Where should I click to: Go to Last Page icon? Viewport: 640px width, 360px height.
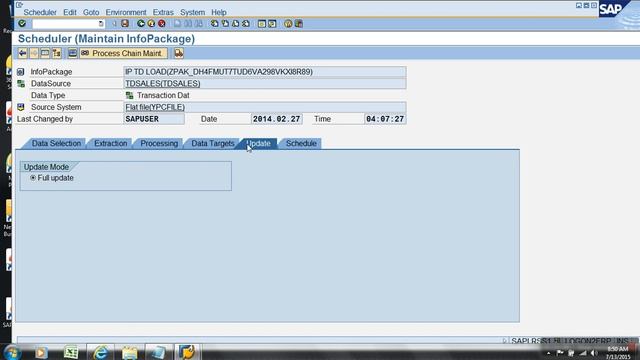click(246, 24)
